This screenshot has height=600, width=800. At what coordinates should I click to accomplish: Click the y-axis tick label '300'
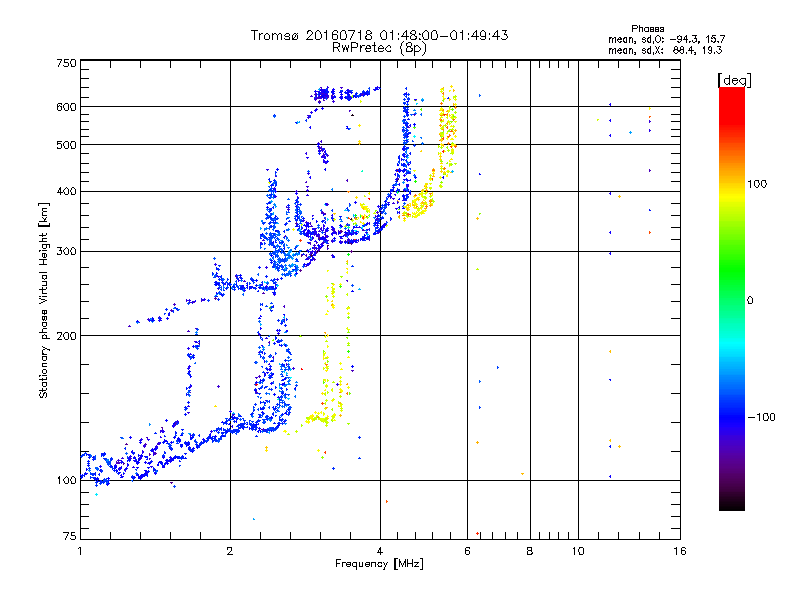(67, 251)
